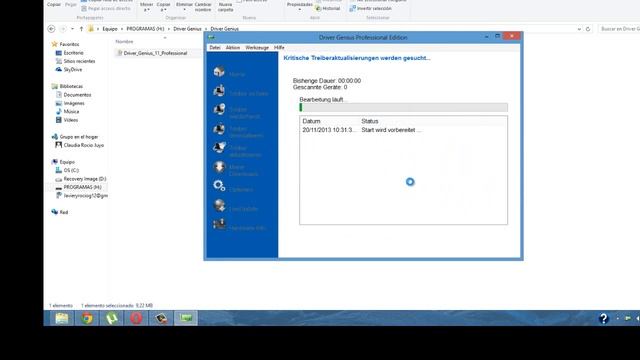Open the Documentos library
Viewport: 640px width, 360px height.
click(x=73, y=95)
